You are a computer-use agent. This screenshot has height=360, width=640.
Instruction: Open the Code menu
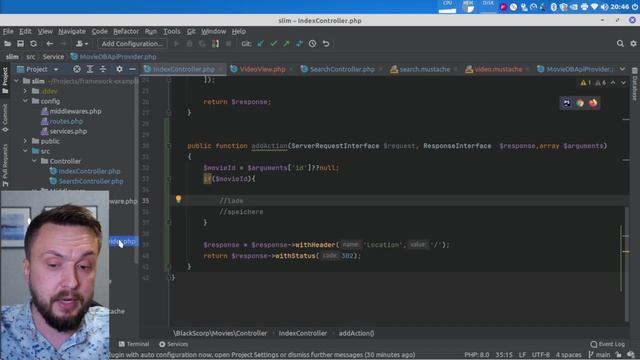(x=99, y=31)
